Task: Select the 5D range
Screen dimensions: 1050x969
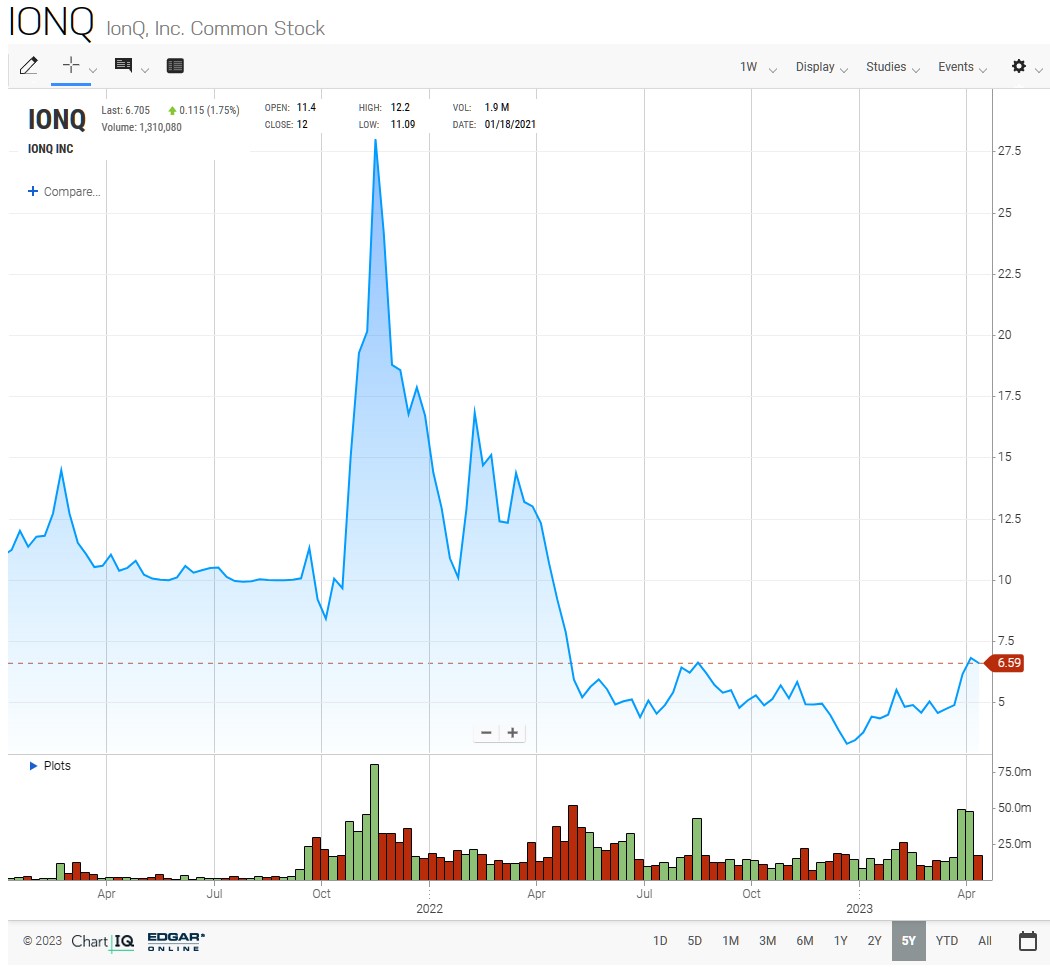Action: 694,940
